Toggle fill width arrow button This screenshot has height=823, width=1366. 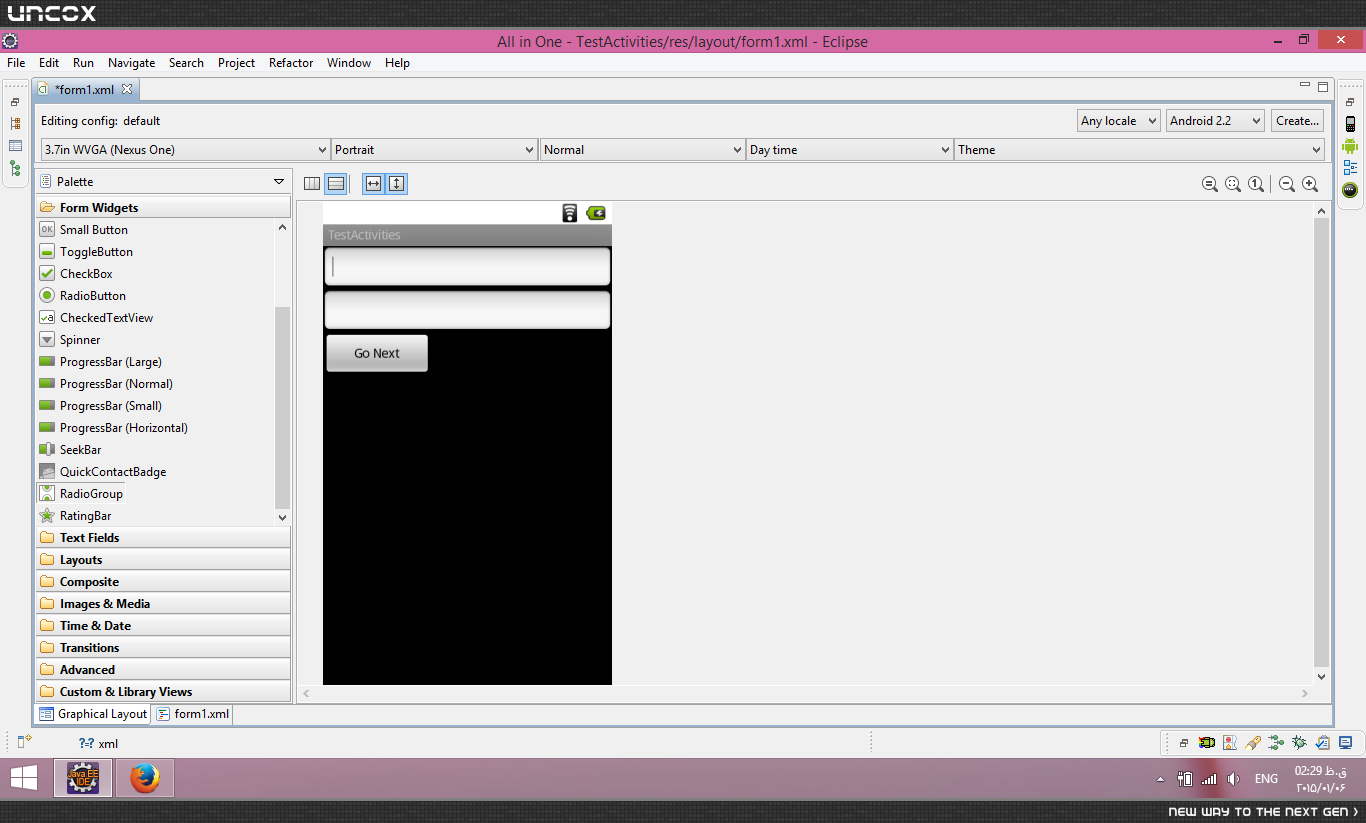[373, 184]
